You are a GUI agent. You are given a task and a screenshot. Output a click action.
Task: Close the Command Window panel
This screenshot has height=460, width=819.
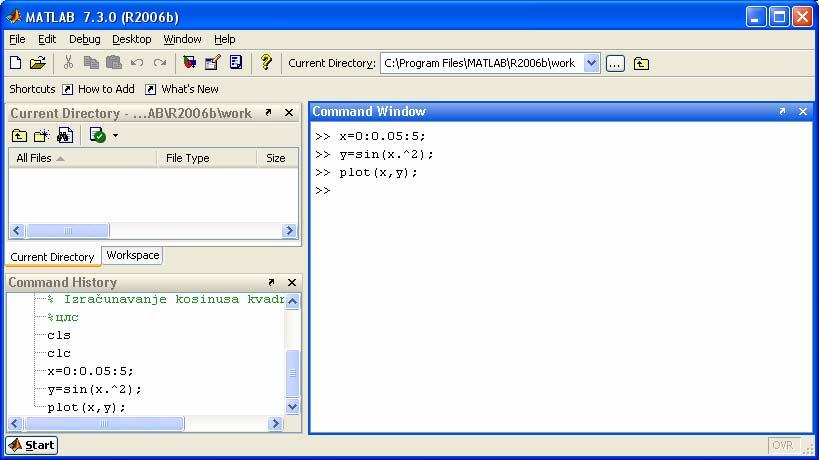coord(803,112)
